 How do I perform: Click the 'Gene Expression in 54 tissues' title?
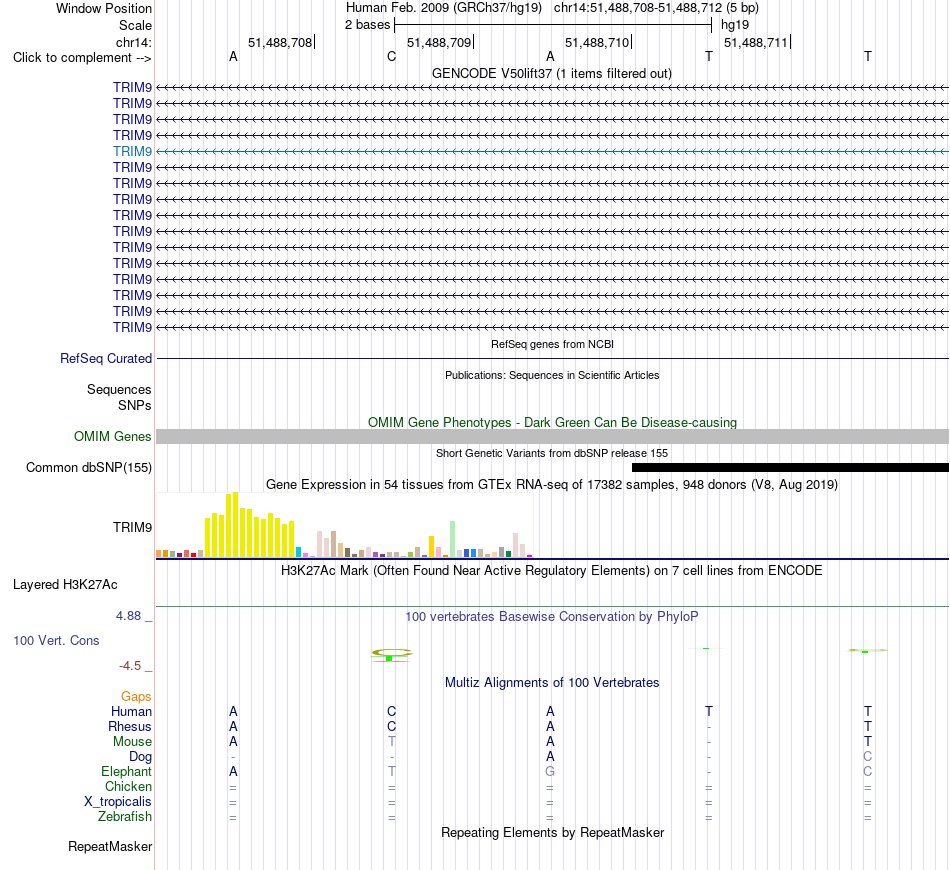point(552,485)
